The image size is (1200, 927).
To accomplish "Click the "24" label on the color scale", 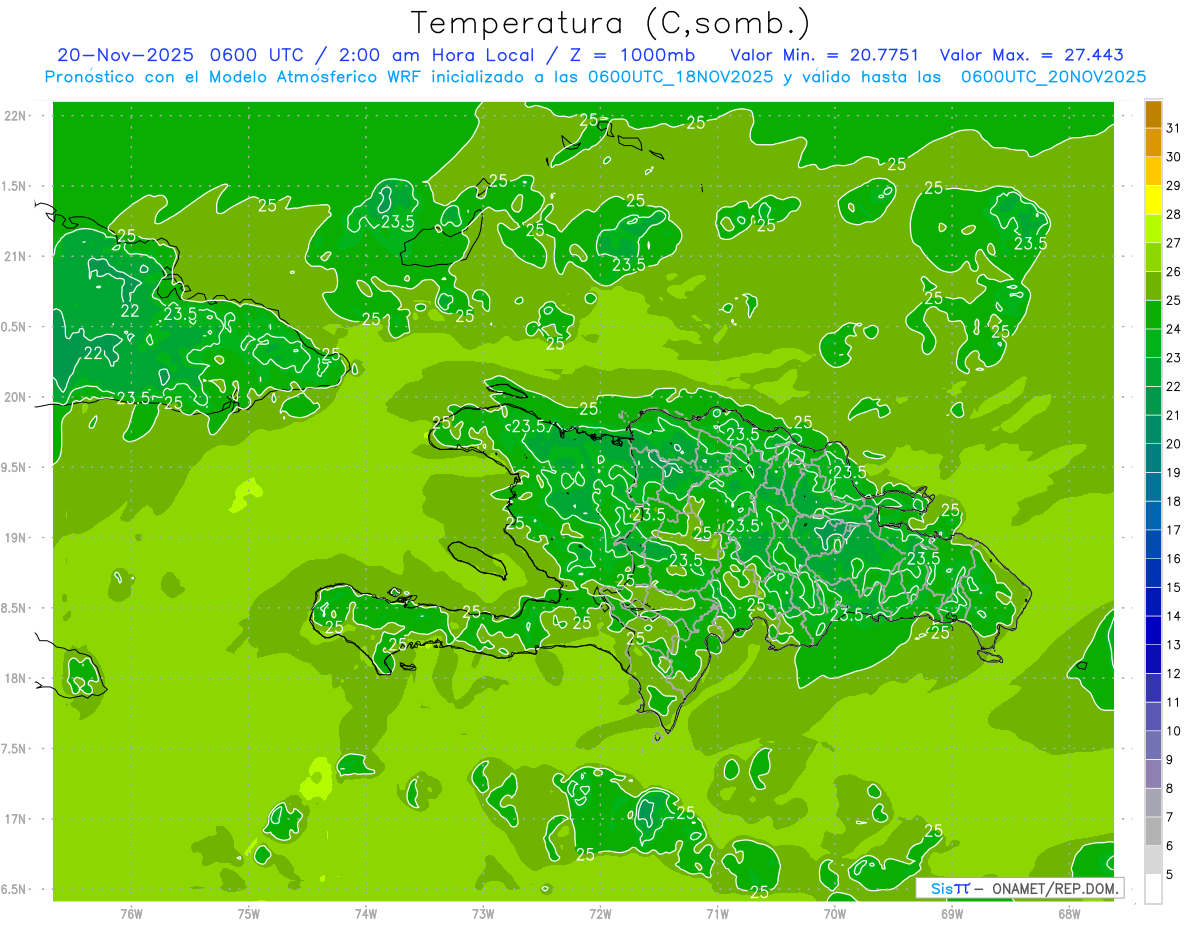I will pos(1174,329).
